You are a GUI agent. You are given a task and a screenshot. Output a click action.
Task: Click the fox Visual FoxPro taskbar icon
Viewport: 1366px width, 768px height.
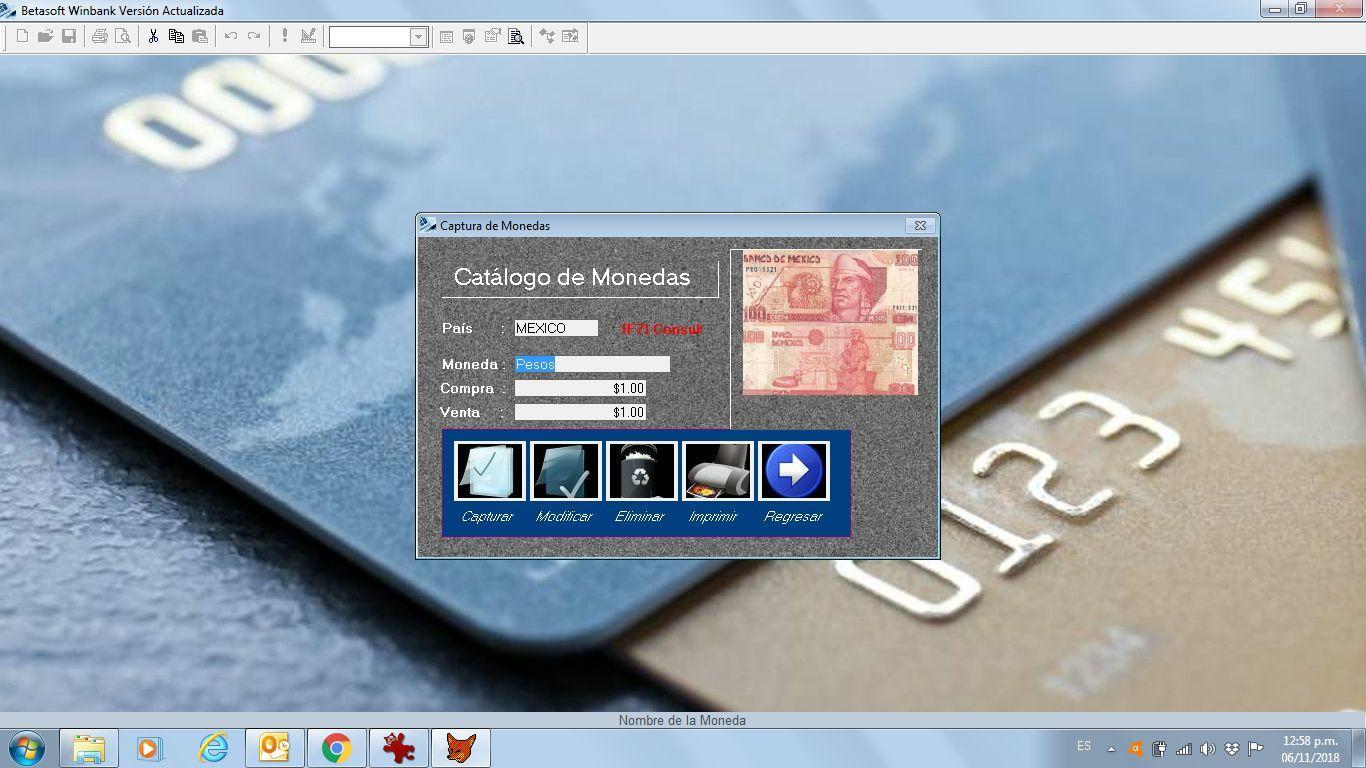coord(461,748)
